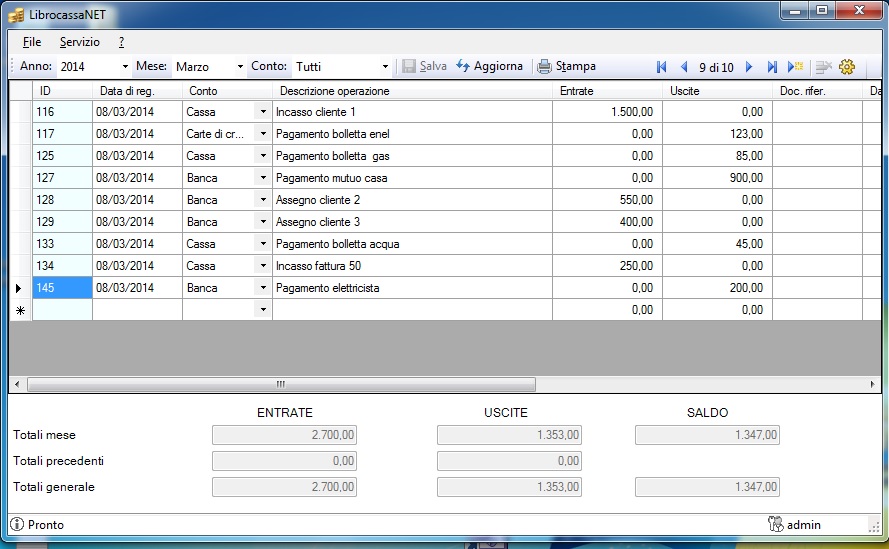Click the ID column header
889x549 pixels.
(x=62, y=91)
